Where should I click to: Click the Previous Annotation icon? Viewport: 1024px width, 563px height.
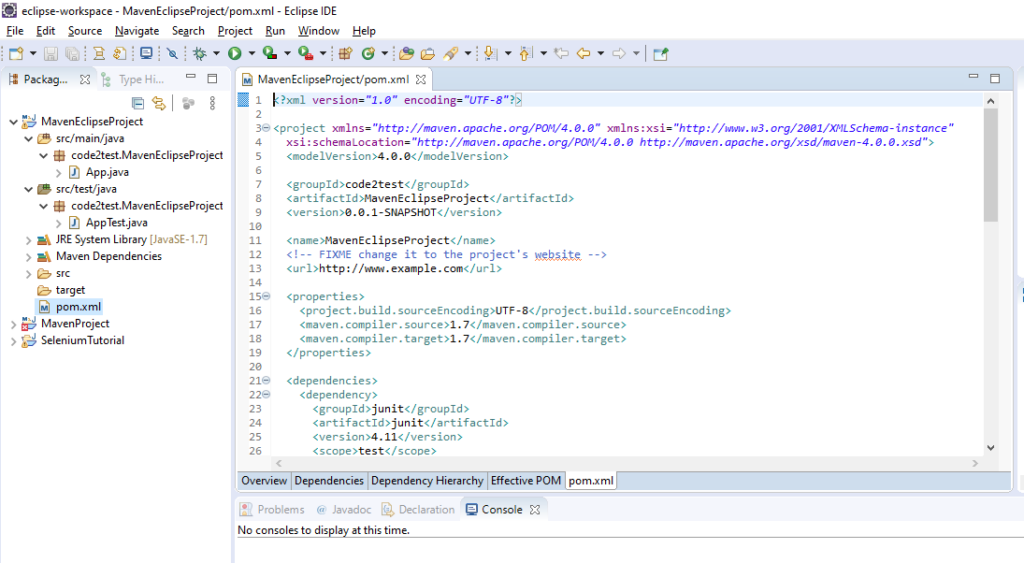pyautogui.click(x=525, y=54)
